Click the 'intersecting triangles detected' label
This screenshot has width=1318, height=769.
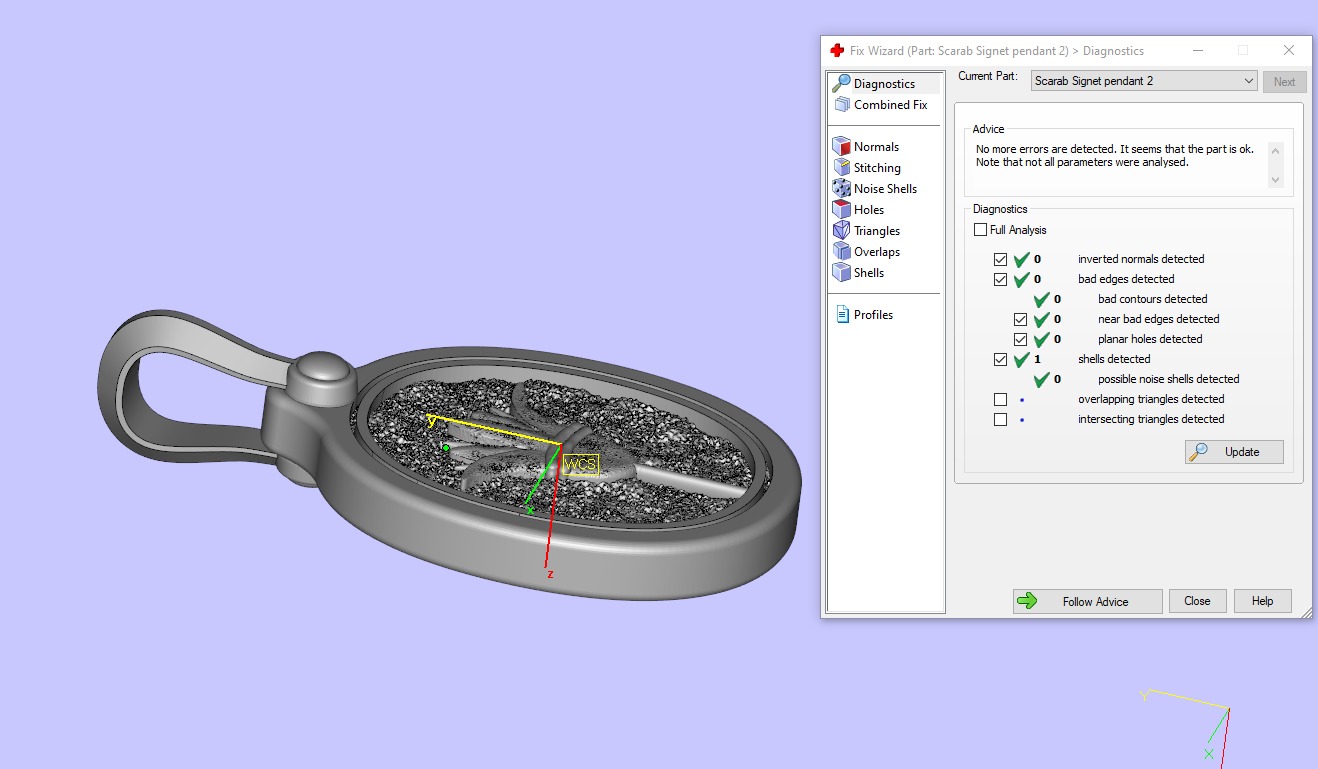coord(1151,419)
